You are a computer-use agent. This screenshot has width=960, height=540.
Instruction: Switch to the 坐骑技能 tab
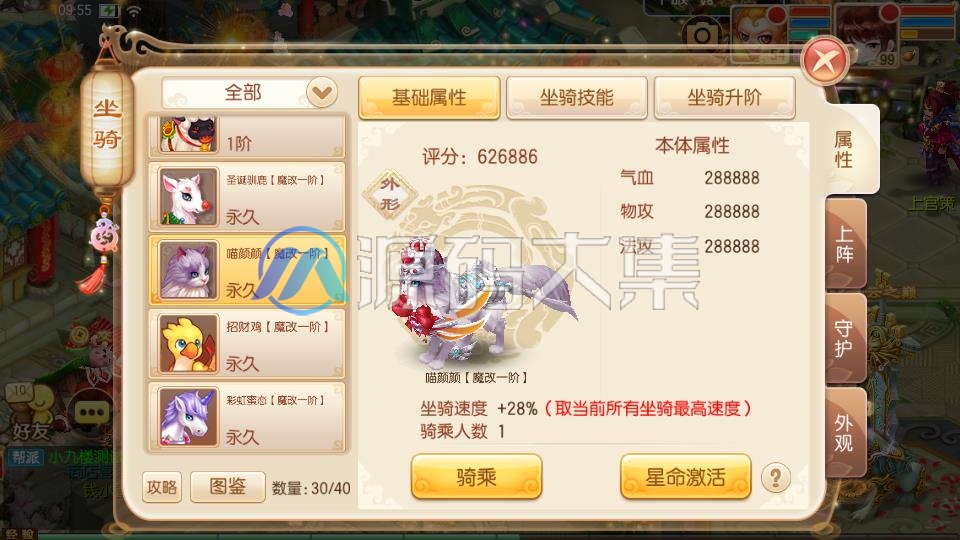577,97
